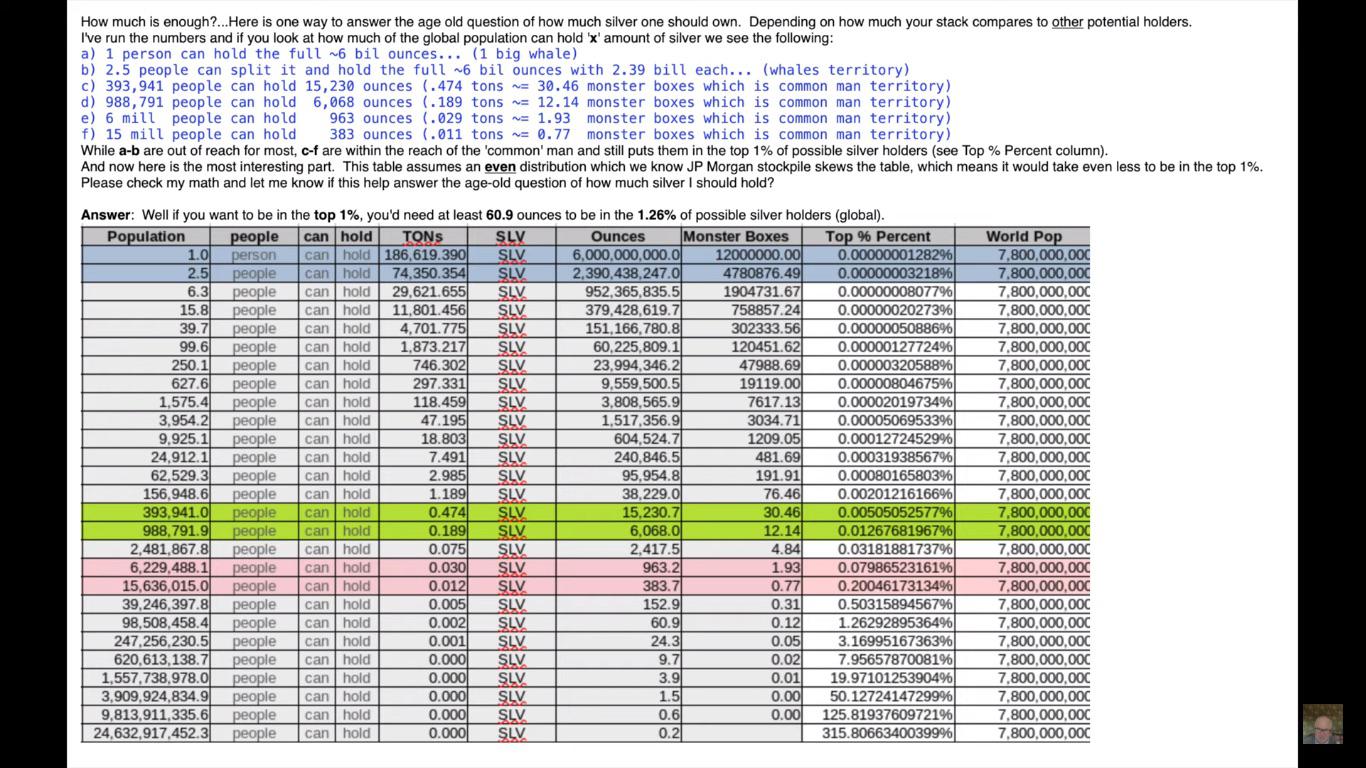
Task: Click the 186,619.390 tons cell
Action: coord(423,255)
